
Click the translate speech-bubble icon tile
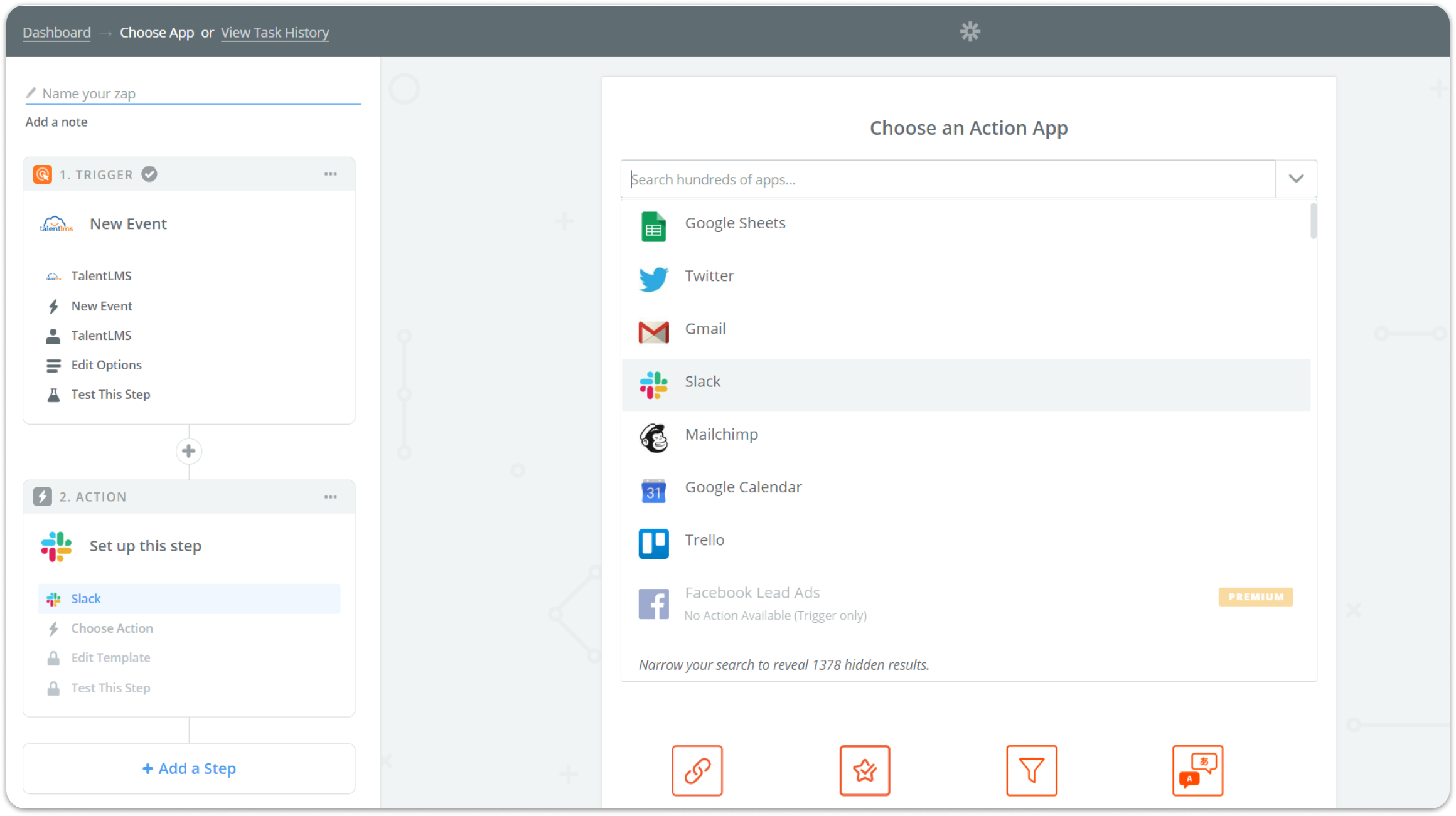tap(1197, 770)
